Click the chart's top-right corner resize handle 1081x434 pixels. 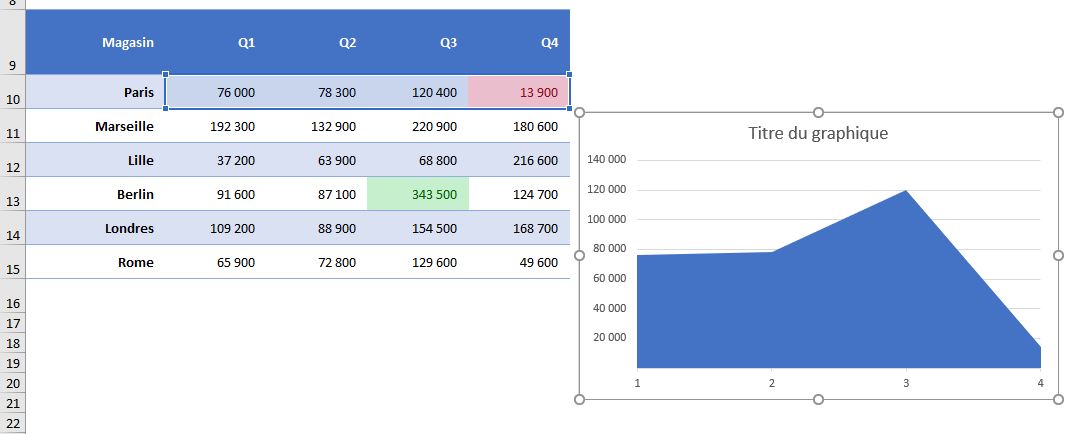point(1058,112)
